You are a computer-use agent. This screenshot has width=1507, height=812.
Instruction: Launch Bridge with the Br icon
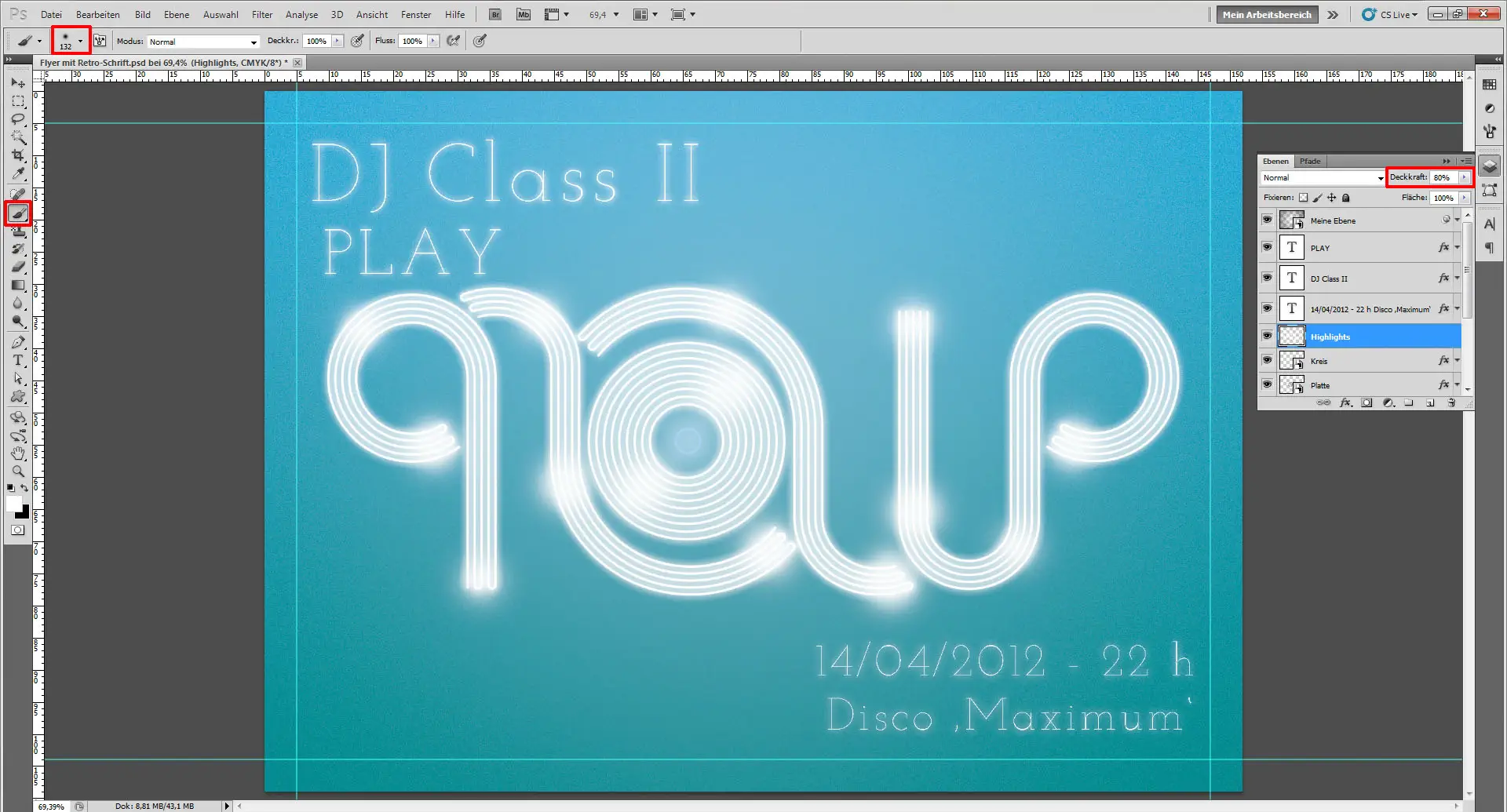click(494, 14)
